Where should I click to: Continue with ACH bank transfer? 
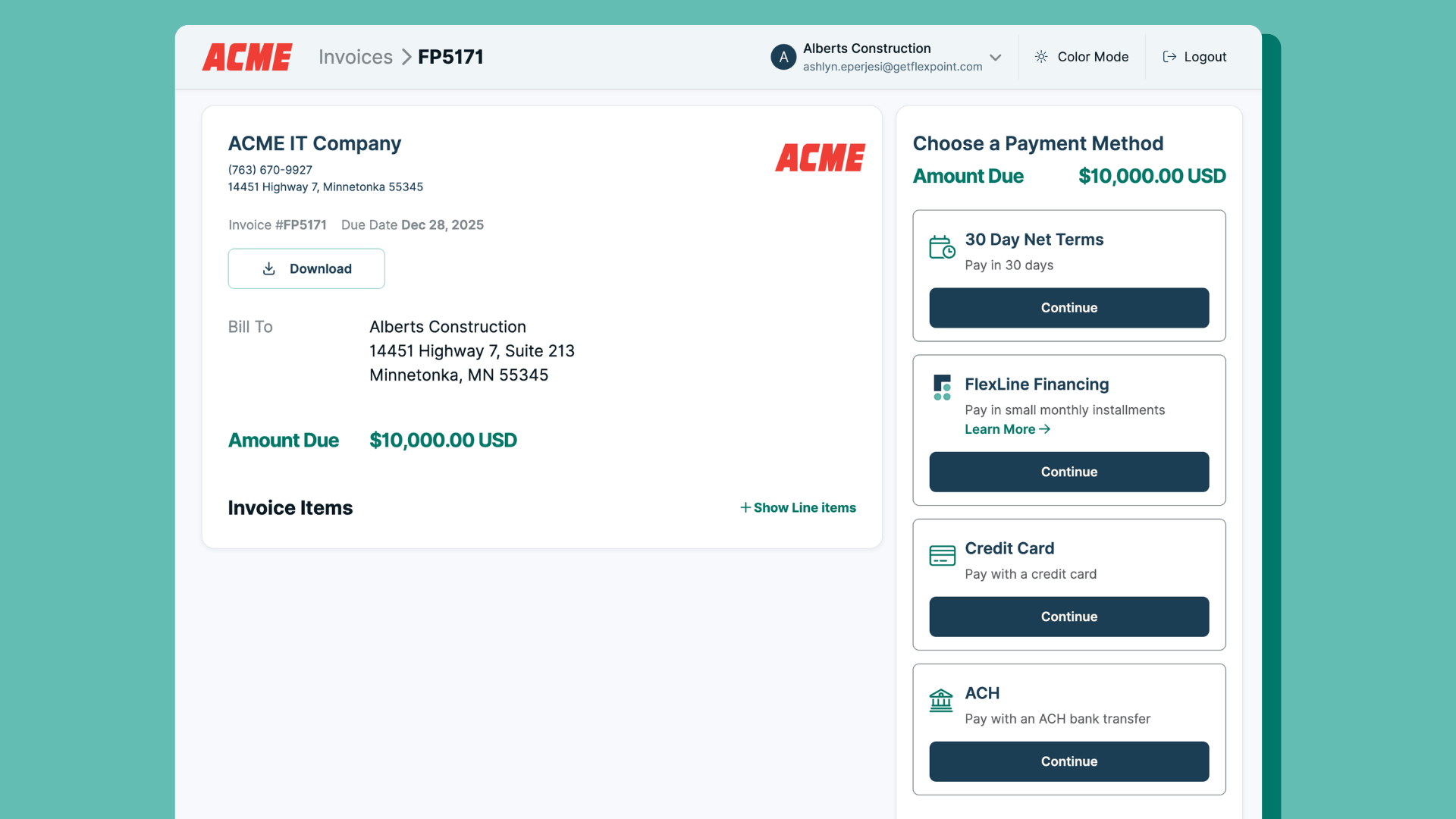click(1068, 761)
